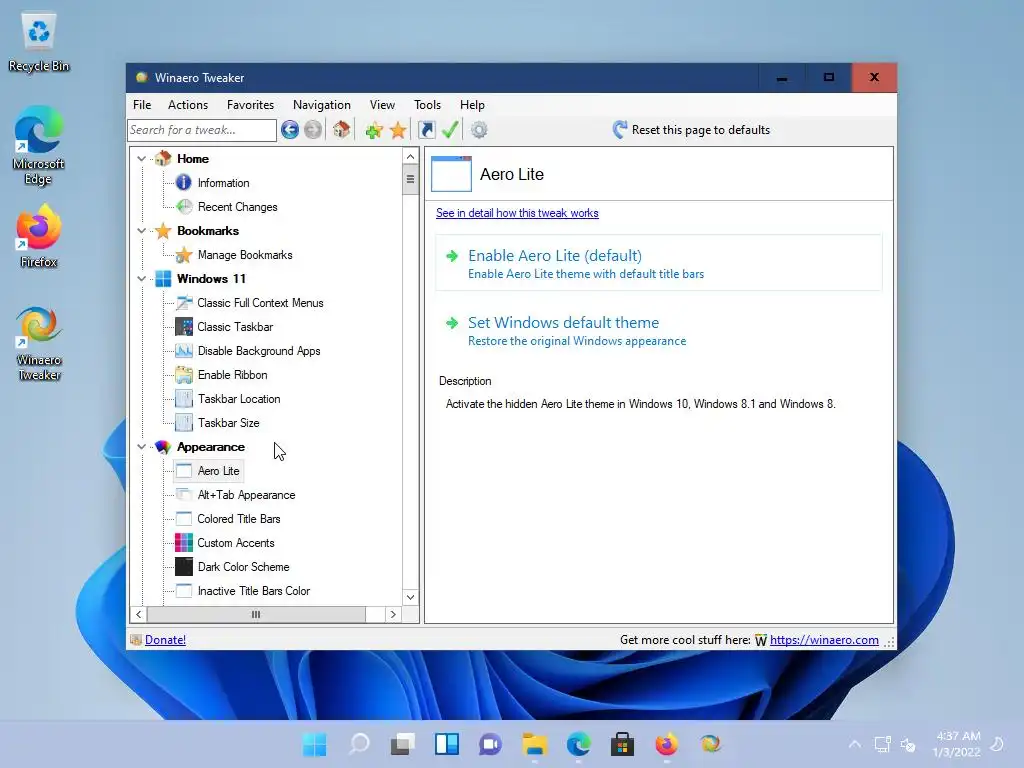
Task: Visit the winaero.com link
Action: click(824, 640)
